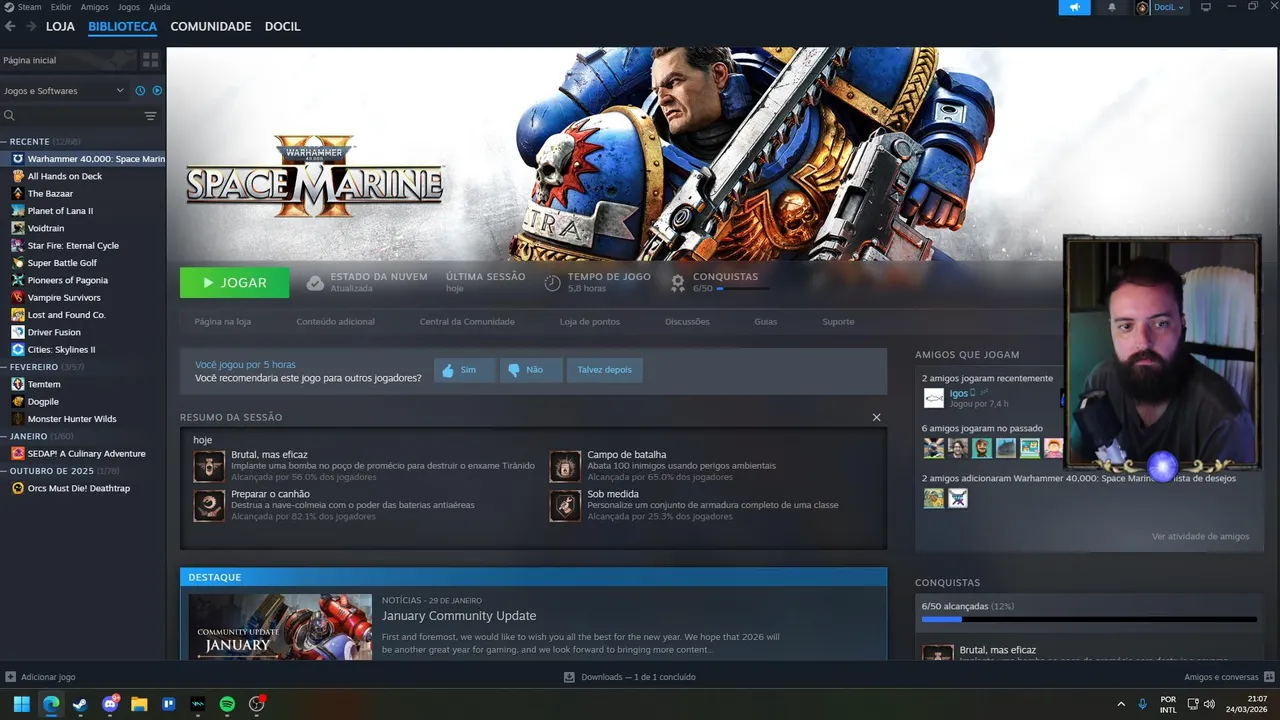Open the Steam menu
Viewport: 1280px width, 720px height.
pyautogui.click(x=29, y=7)
